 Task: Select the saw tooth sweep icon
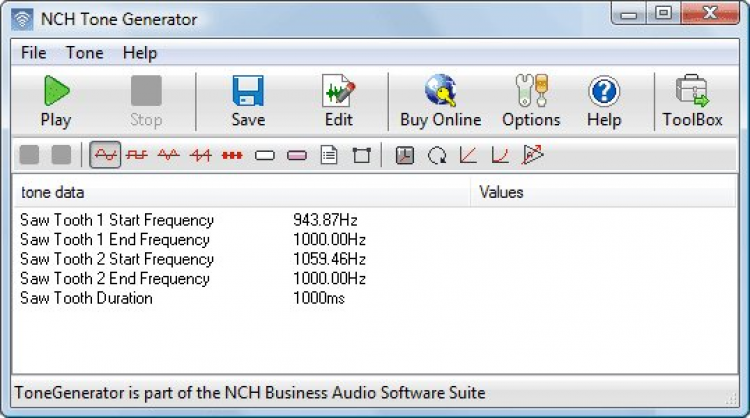(x=532, y=154)
